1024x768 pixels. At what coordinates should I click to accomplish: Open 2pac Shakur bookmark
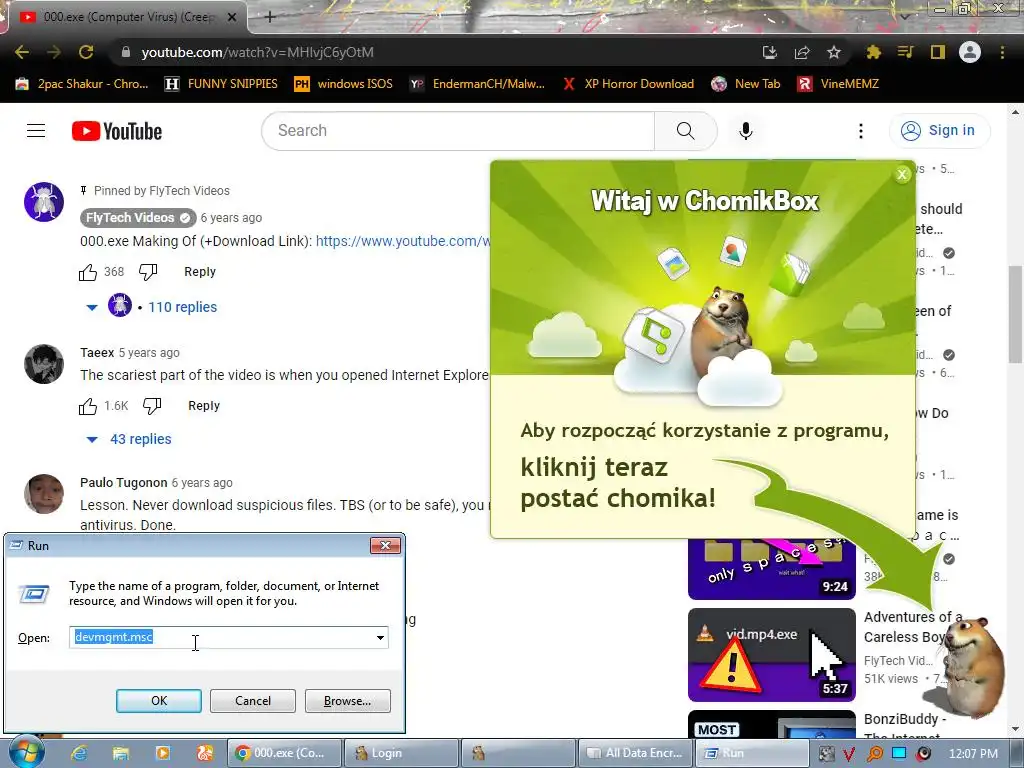(x=82, y=84)
